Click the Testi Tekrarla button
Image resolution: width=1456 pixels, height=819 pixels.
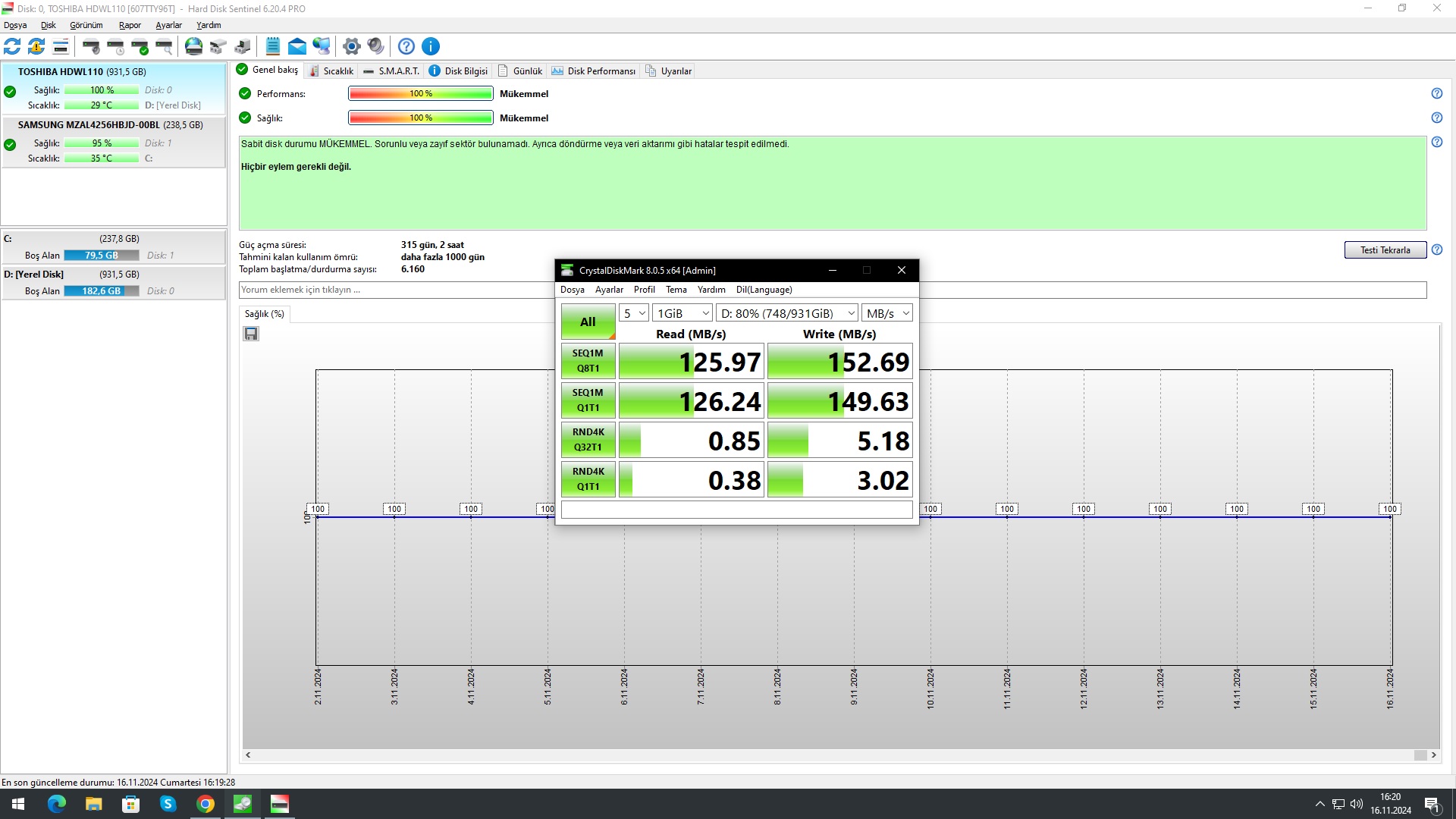coord(1385,249)
